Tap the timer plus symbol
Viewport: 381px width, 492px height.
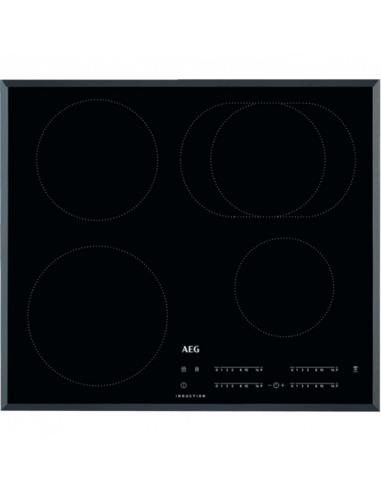283,385
